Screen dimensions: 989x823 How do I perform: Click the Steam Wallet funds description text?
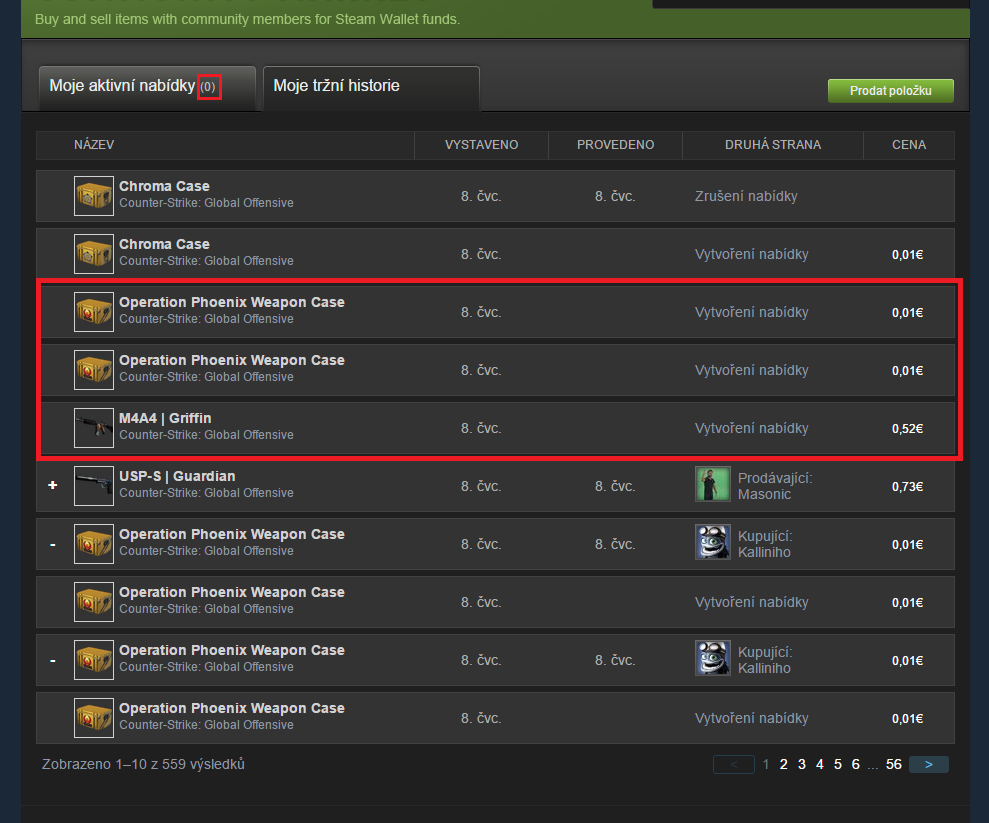tap(247, 19)
